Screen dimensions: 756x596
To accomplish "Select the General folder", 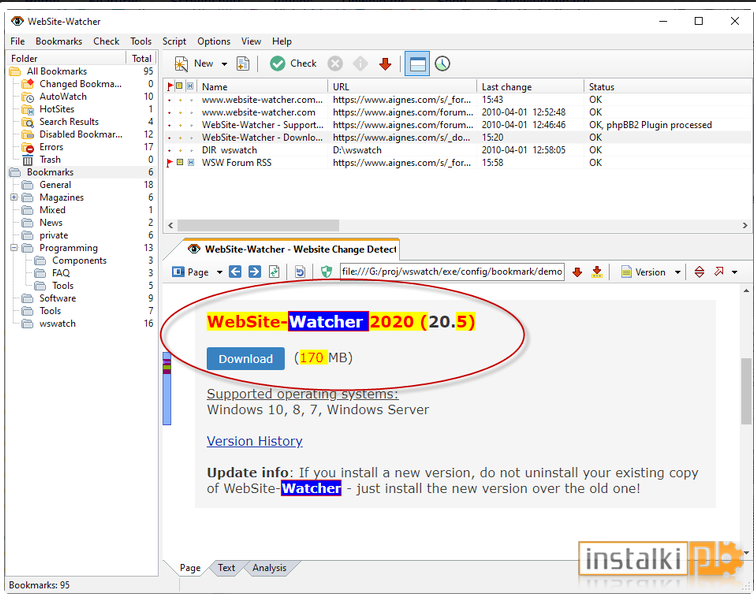I will (x=55, y=185).
